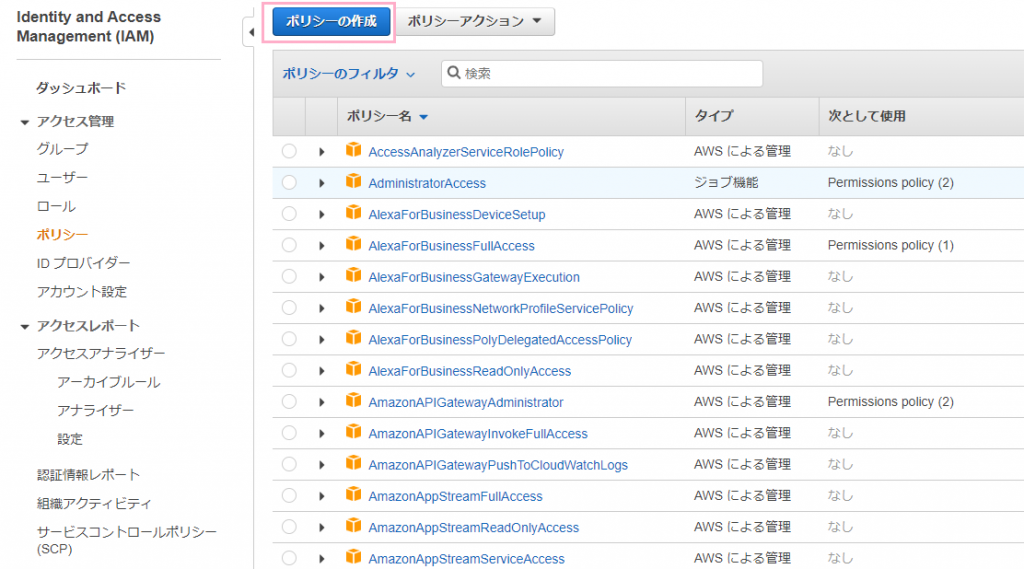Expand the AlexaForBusinessReadOnlyAccess row details

click(321, 371)
